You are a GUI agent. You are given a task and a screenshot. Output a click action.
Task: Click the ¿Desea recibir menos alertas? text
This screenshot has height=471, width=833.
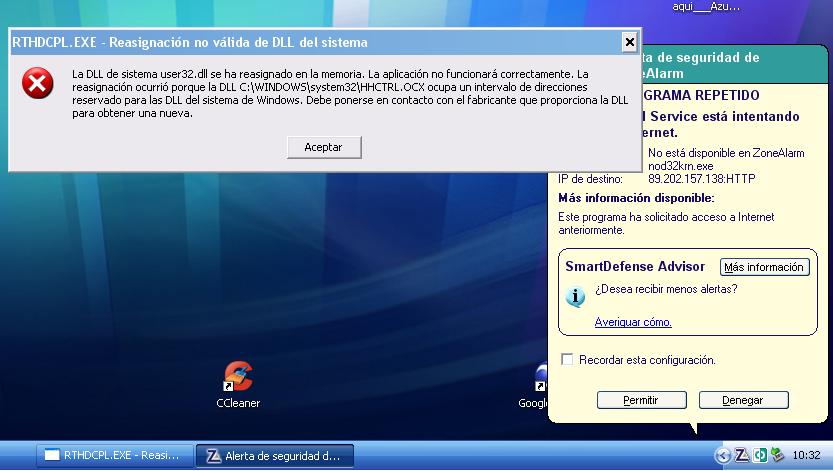coord(666,289)
